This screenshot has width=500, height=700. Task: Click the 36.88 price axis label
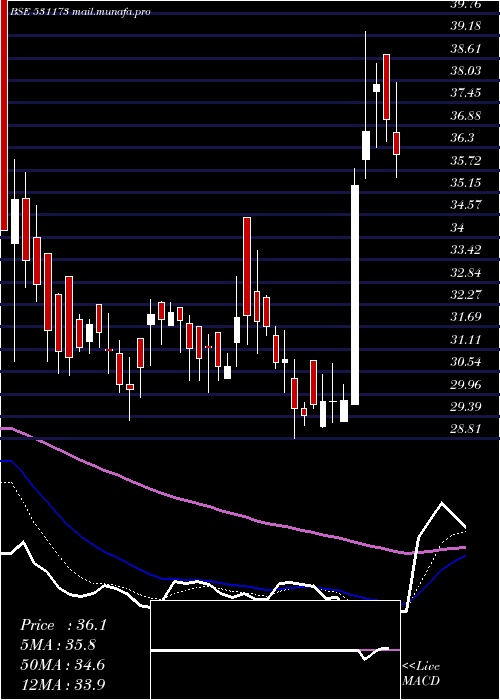[x=466, y=116]
